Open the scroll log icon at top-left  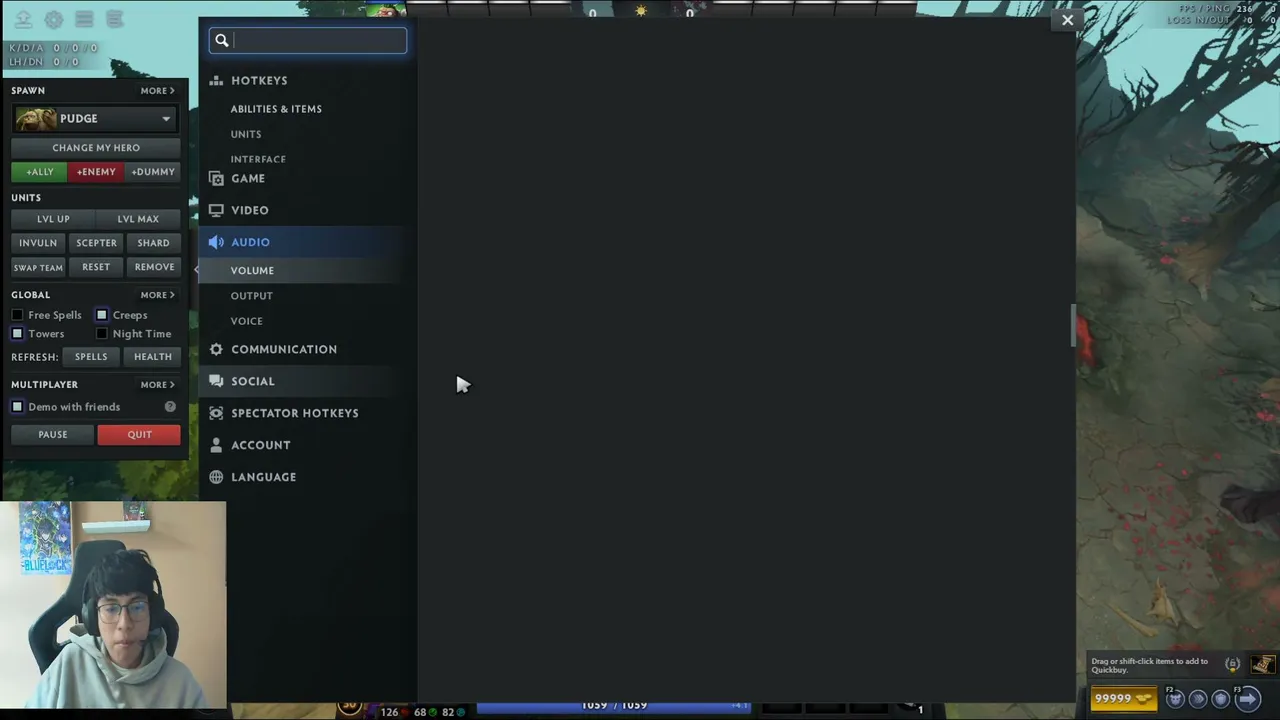click(115, 19)
